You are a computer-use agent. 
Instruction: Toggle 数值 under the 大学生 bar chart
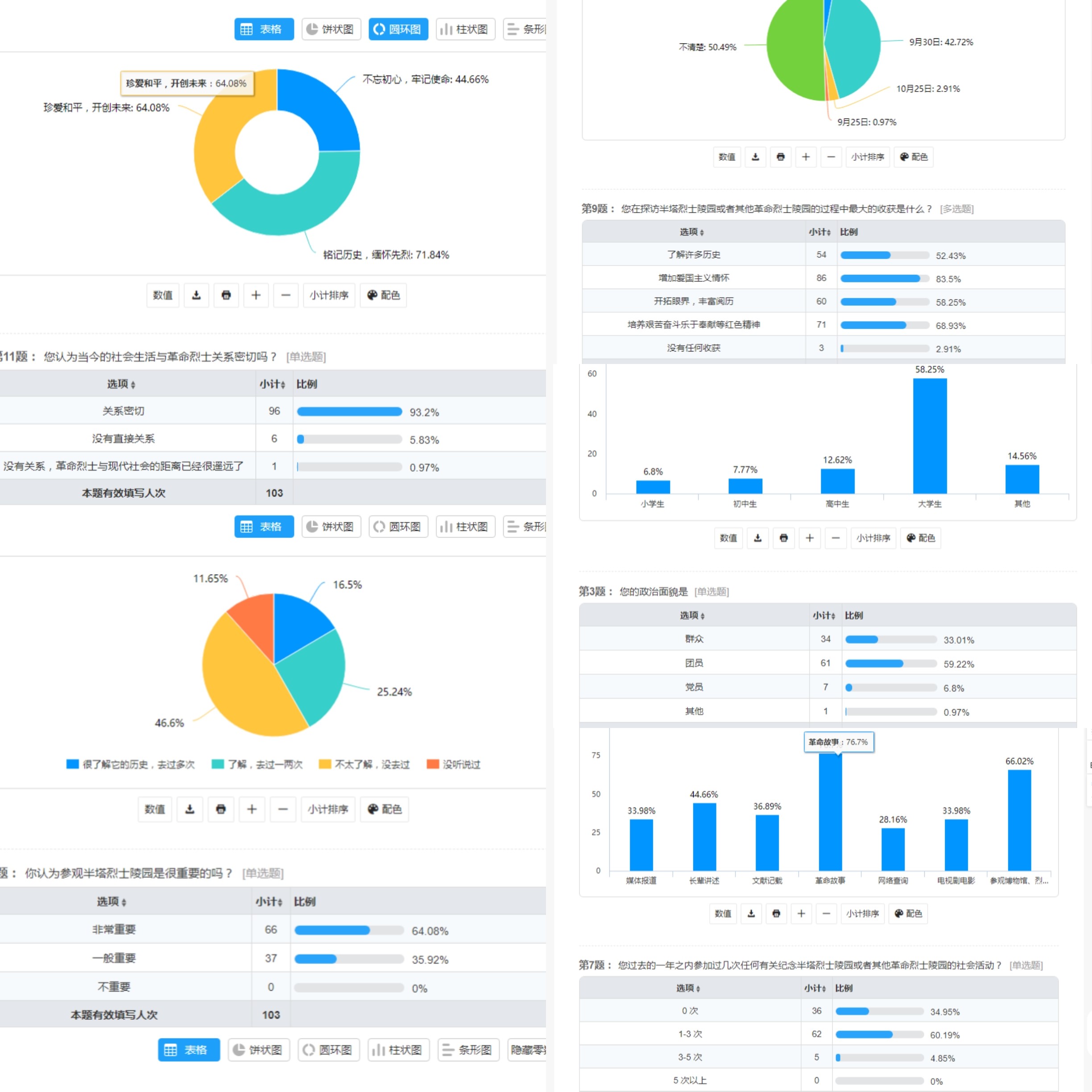tap(728, 538)
